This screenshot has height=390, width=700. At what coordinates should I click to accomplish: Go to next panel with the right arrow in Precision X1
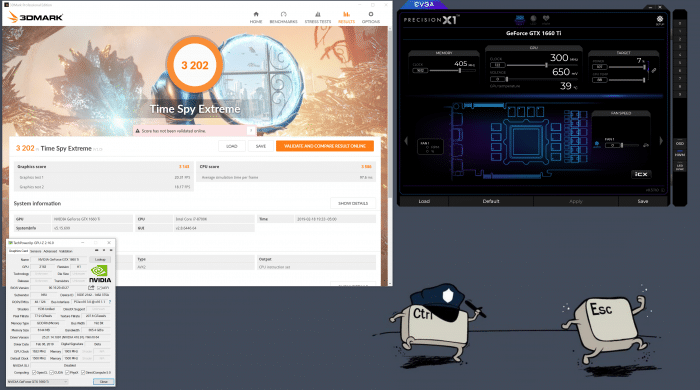coord(661,141)
